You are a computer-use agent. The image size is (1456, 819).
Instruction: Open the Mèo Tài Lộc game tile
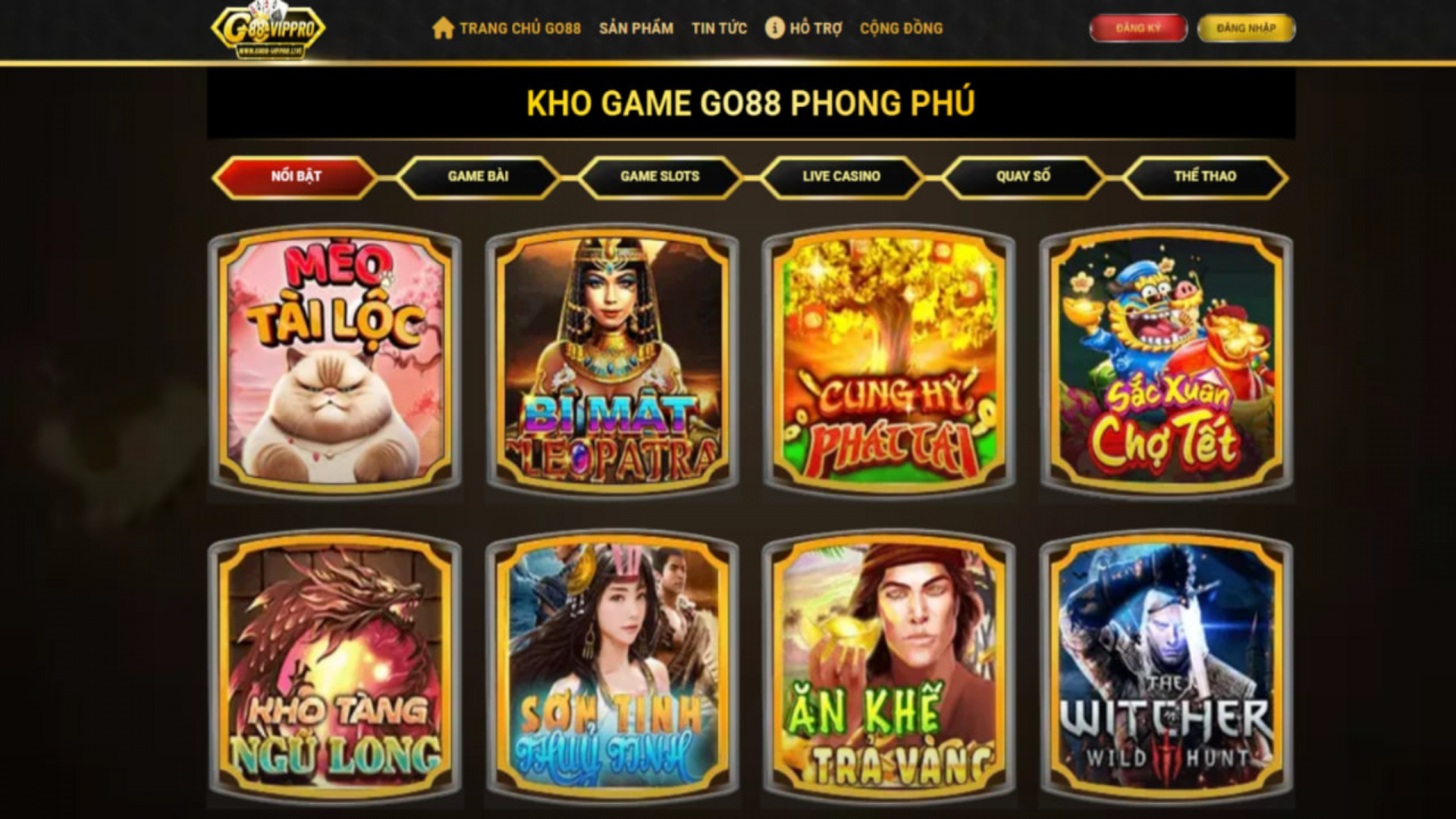pos(334,362)
